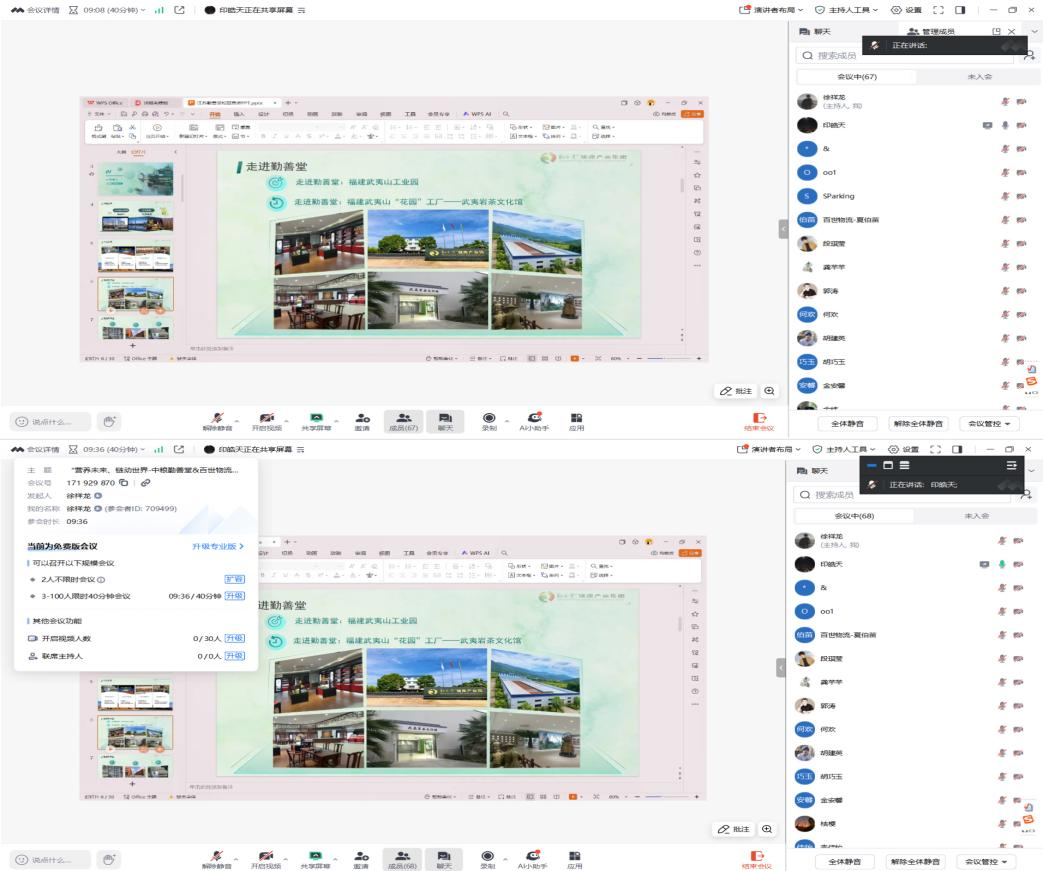Screen dimensions: 1043x871
Task: Click 批注 annotate button in the 09:36 meeting
Action: 735,828
